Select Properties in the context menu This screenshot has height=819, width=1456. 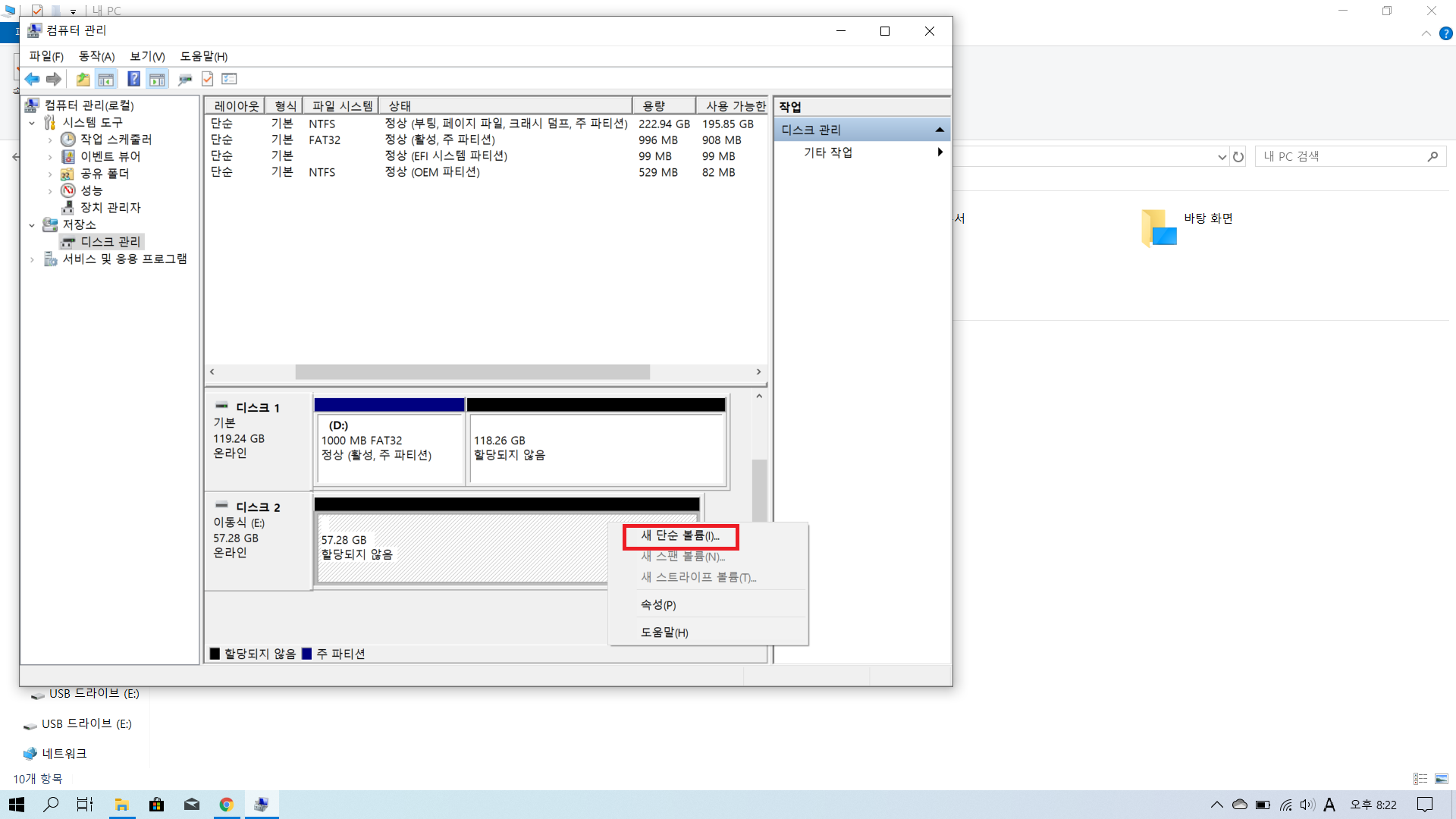[x=657, y=604]
